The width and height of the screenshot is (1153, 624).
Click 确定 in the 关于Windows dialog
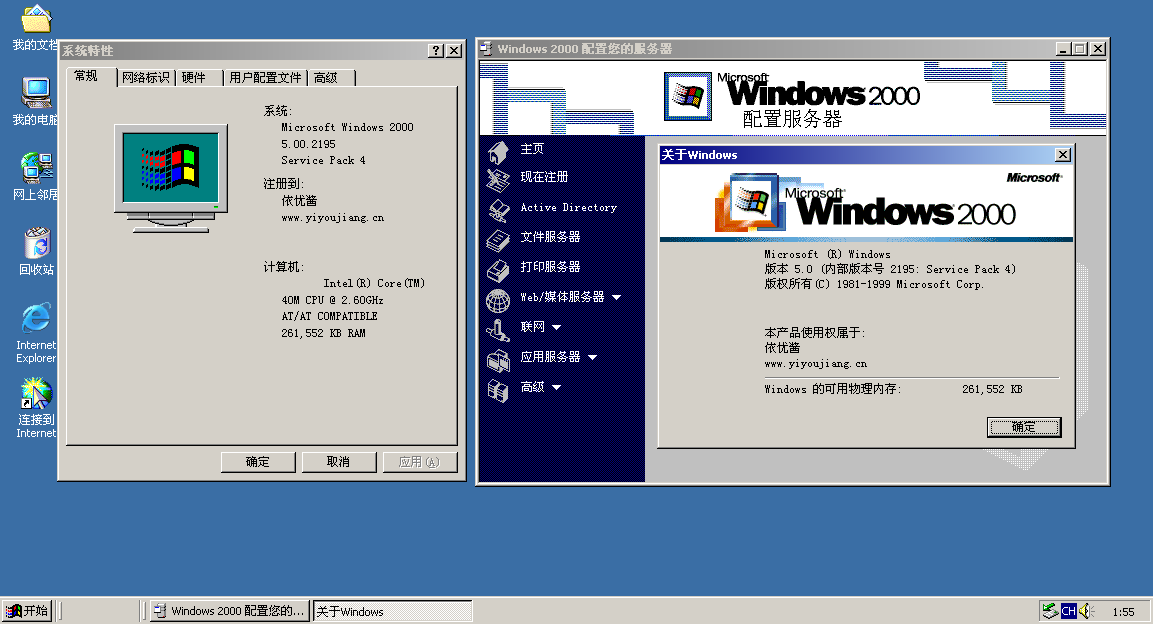click(1024, 427)
